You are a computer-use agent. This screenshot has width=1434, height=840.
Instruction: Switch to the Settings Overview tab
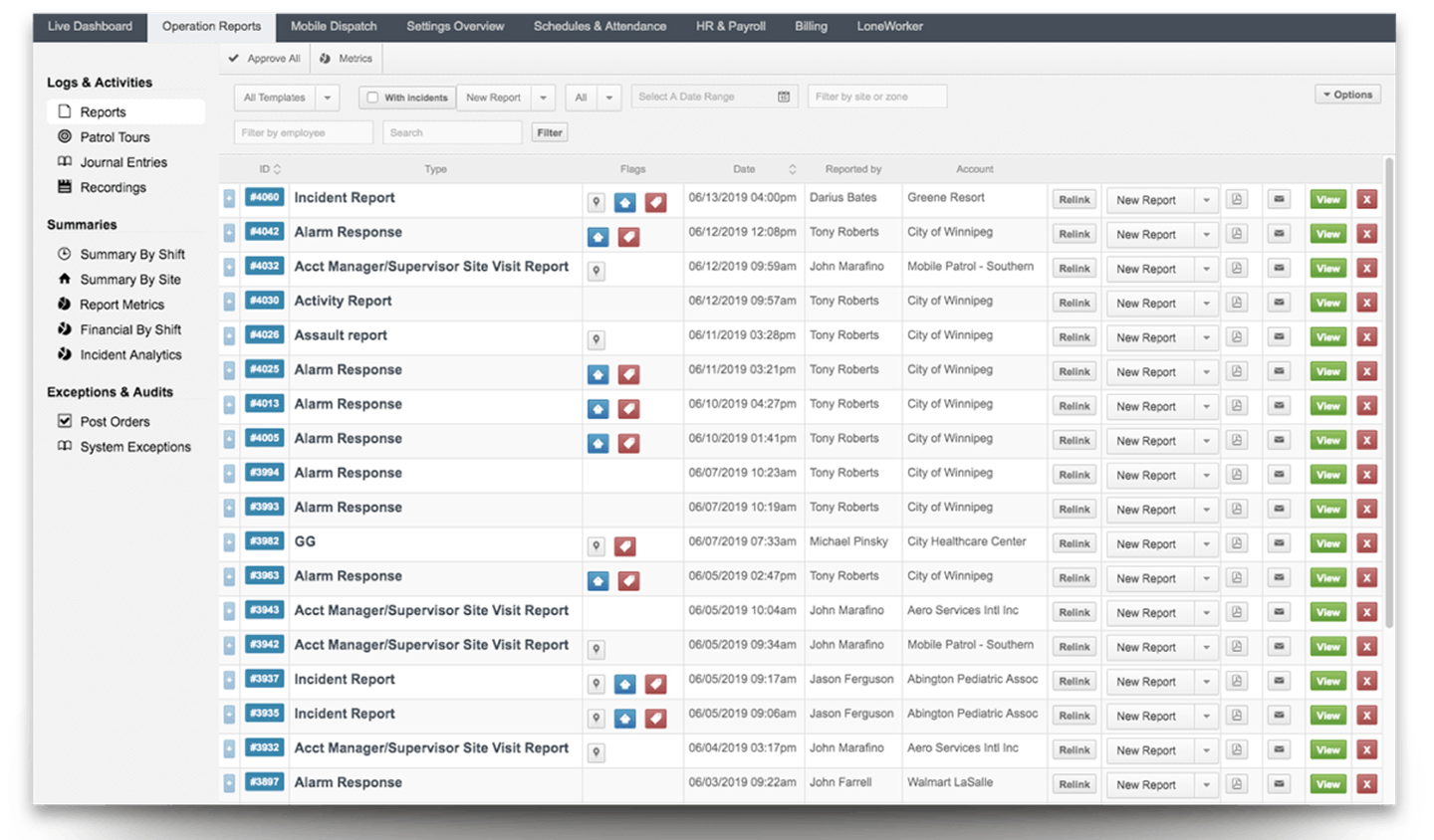pos(455,26)
